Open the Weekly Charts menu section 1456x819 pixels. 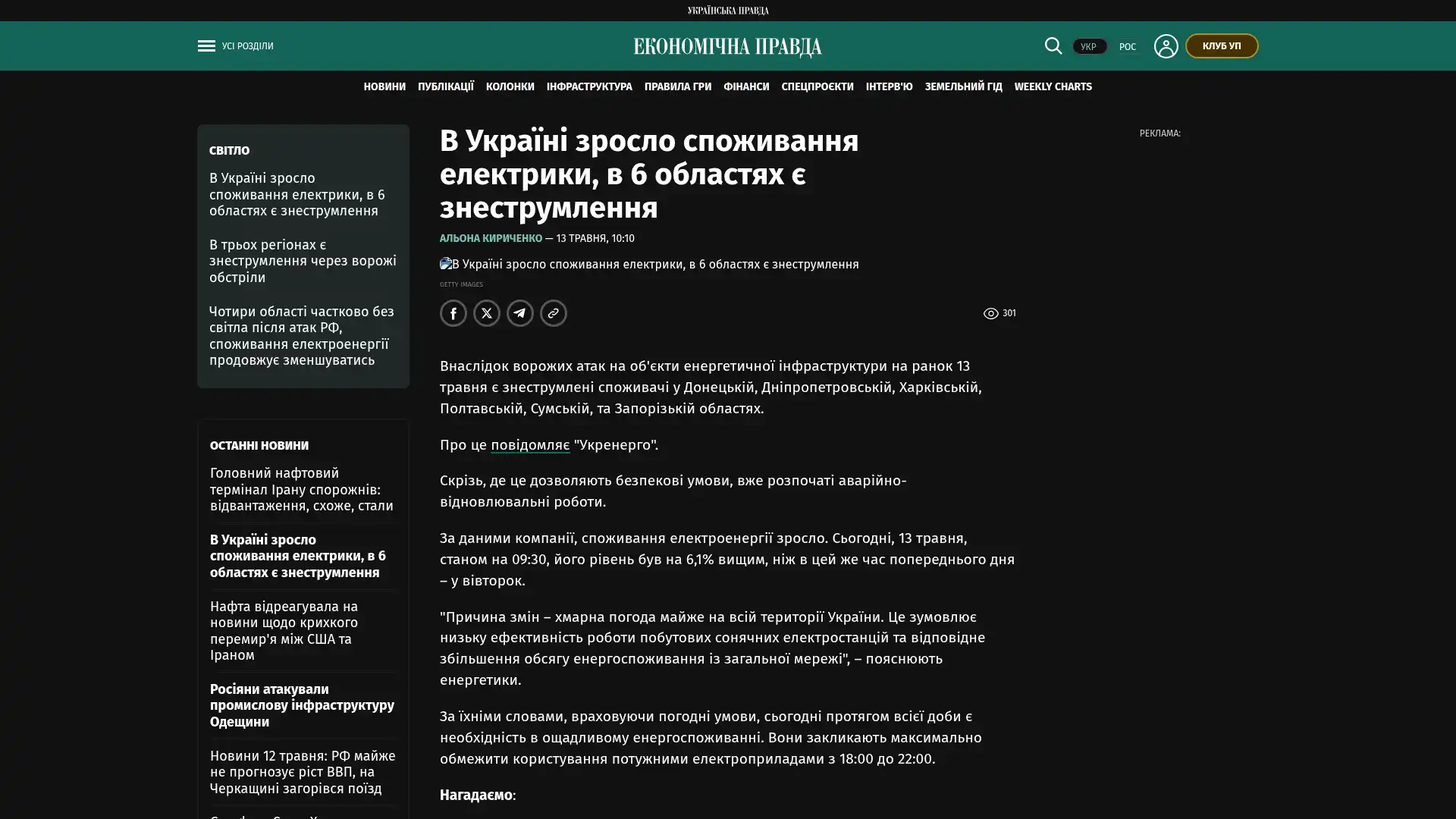(1053, 86)
